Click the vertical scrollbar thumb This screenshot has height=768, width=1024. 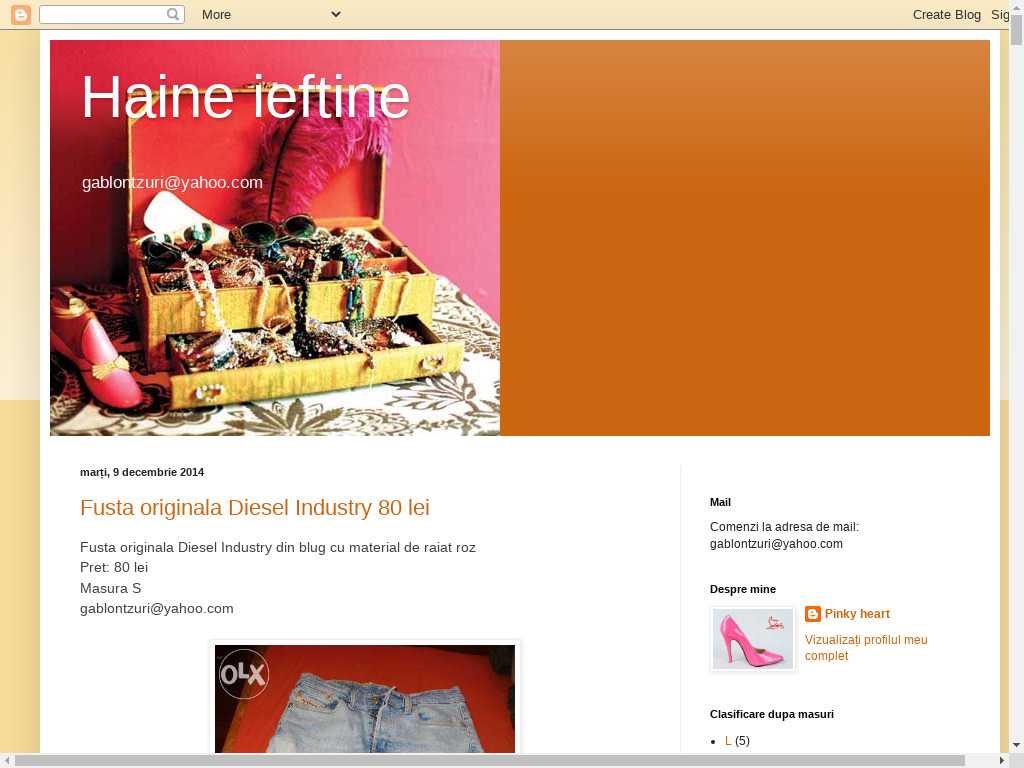tap(1016, 29)
